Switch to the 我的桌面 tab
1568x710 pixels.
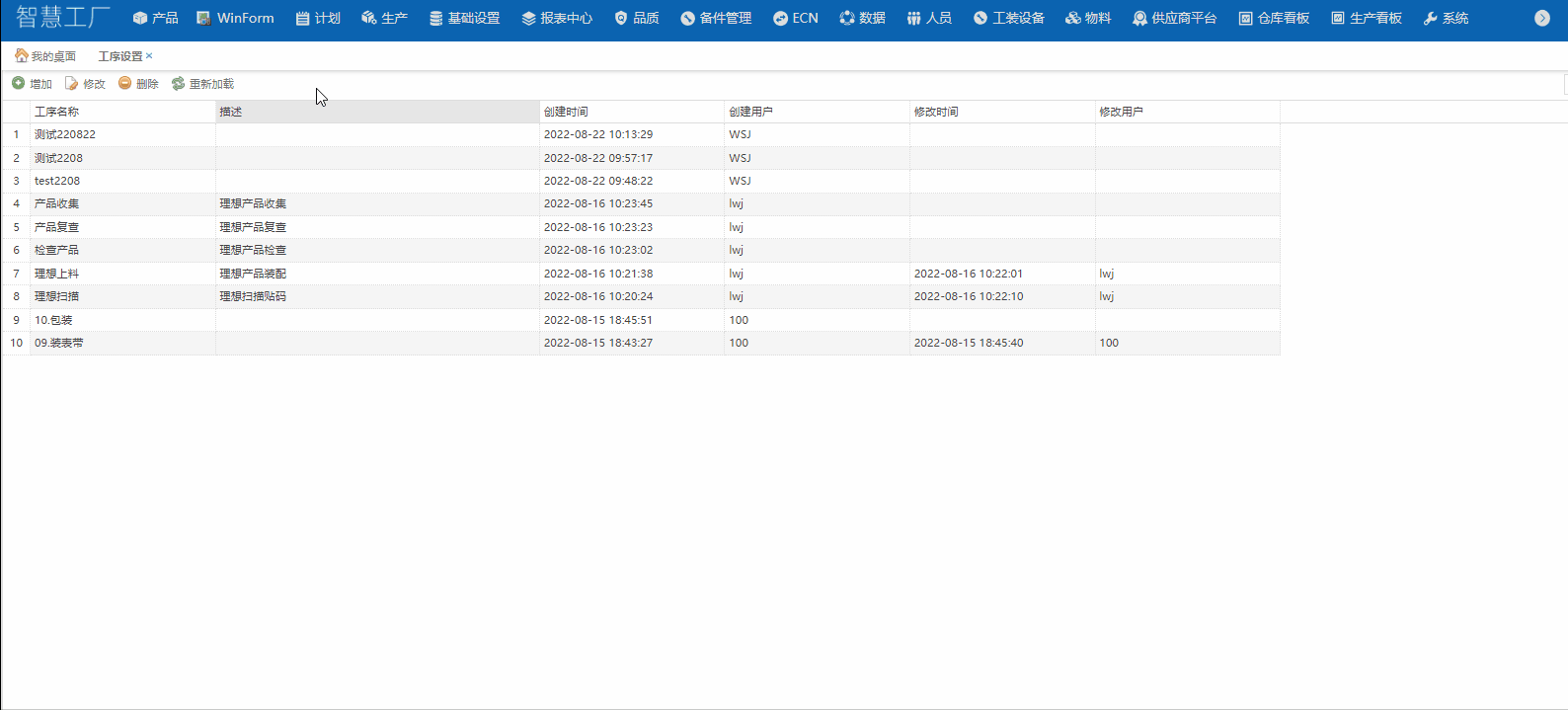coord(53,56)
